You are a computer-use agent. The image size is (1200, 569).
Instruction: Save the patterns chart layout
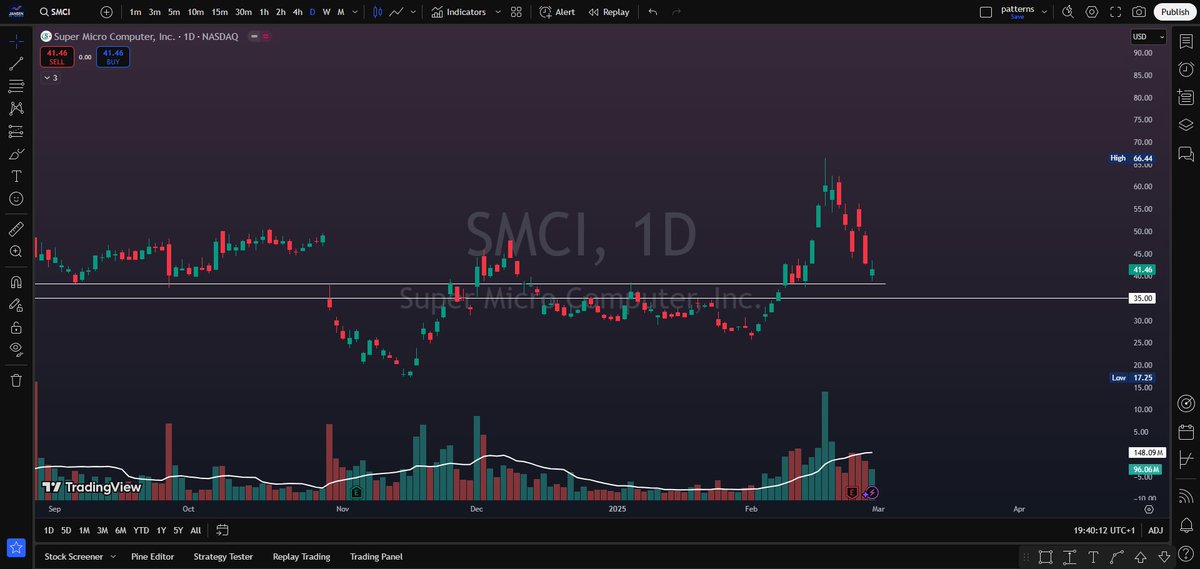click(x=1017, y=16)
